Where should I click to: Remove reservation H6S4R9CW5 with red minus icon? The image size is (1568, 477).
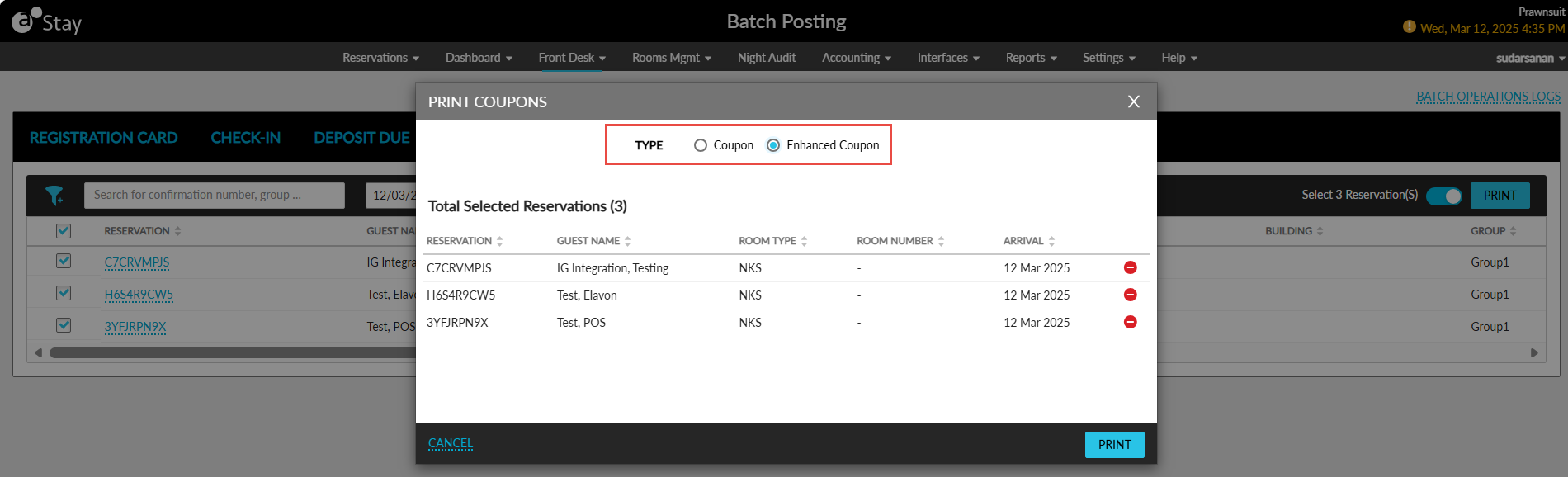point(1131,295)
